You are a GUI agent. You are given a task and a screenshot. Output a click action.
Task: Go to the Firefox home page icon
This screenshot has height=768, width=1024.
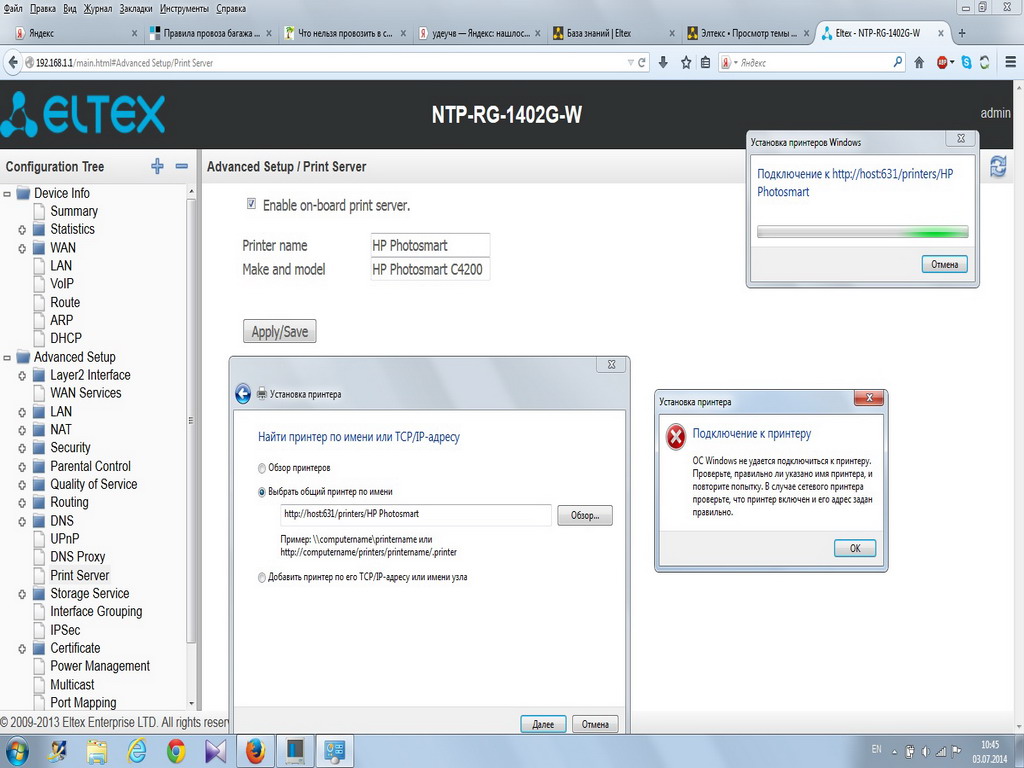click(x=919, y=63)
